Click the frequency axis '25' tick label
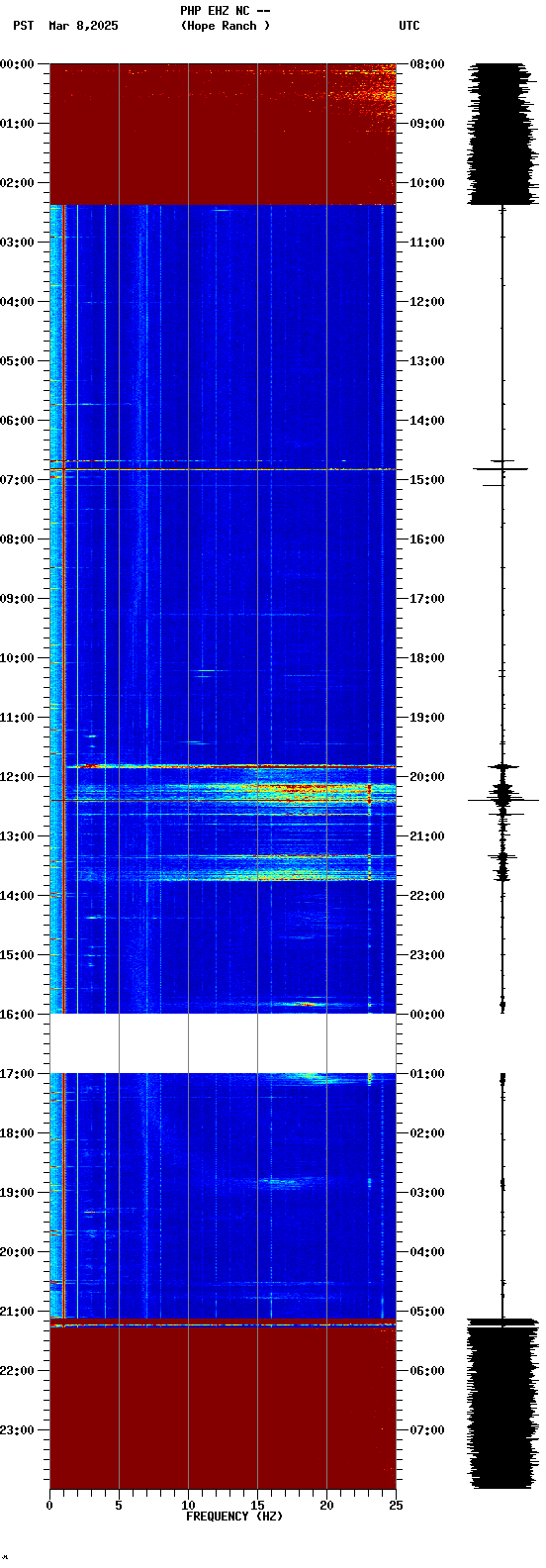 [396, 1506]
